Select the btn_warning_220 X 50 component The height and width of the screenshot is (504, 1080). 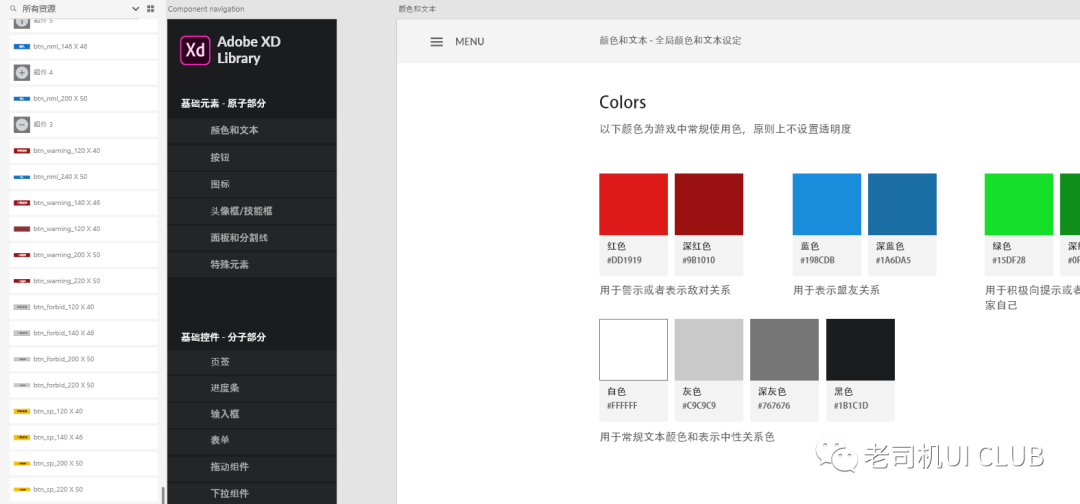(83, 281)
